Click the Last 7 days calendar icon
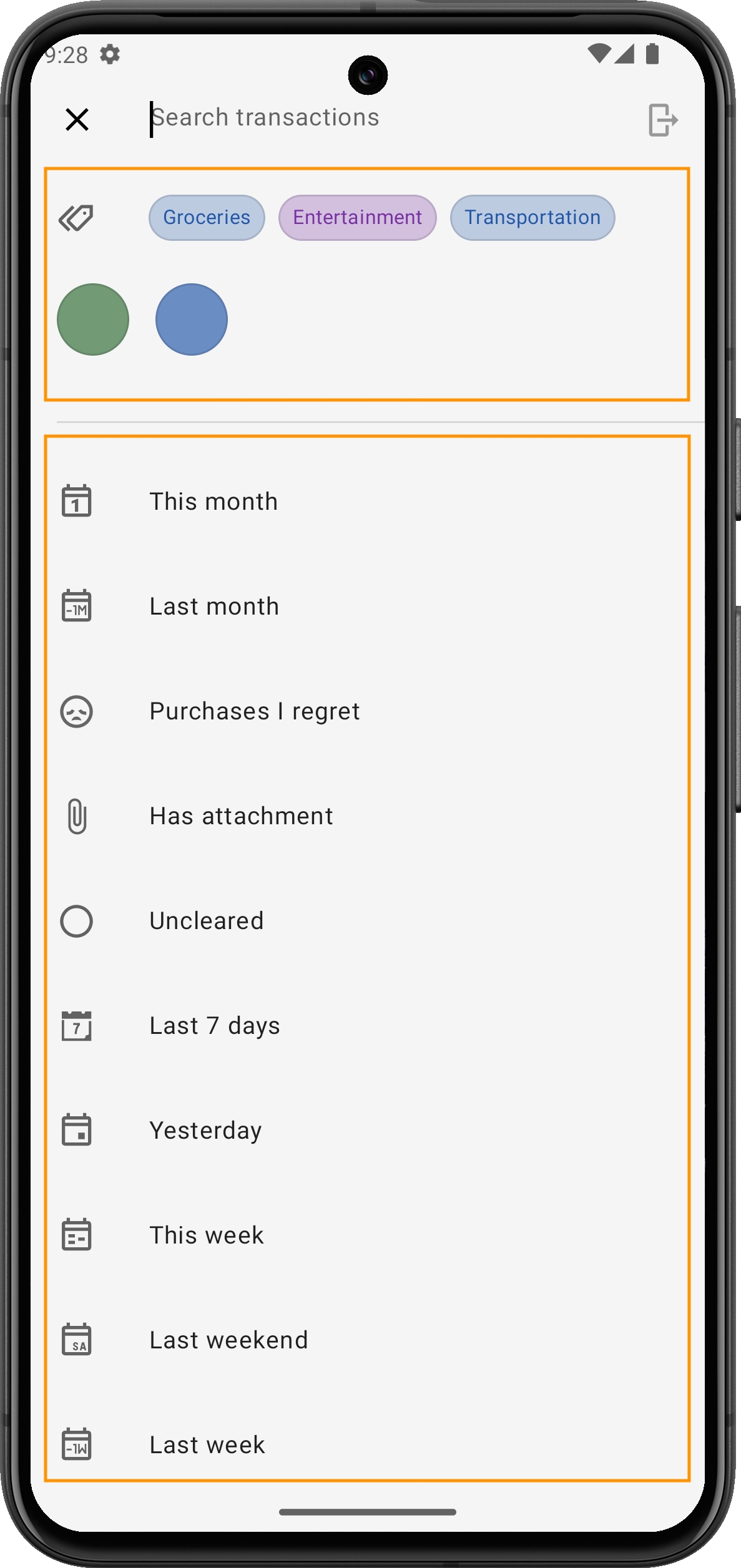 (77, 1026)
